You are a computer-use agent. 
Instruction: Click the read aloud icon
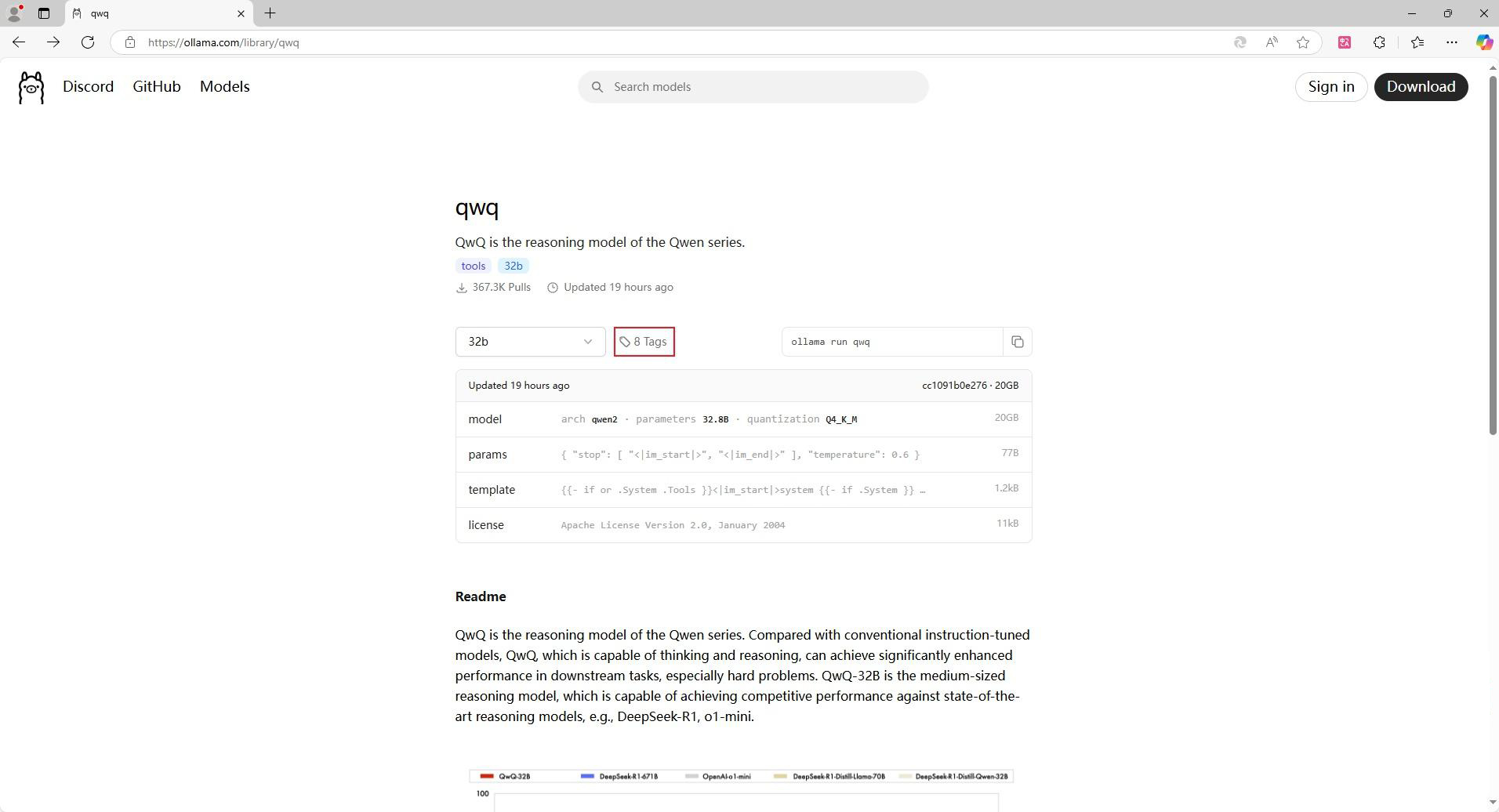point(1272,42)
